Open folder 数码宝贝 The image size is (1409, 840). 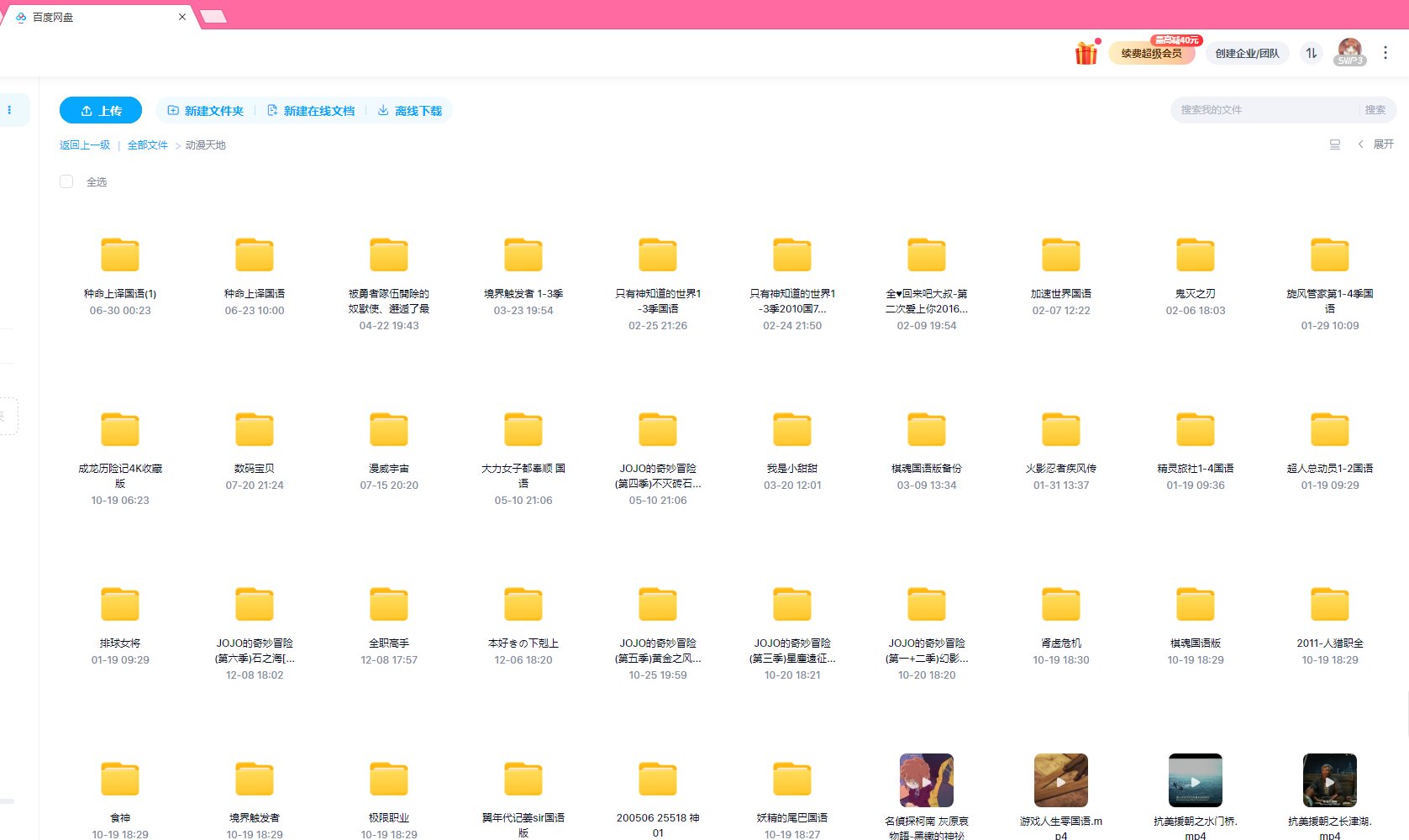[x=255, y=430]
